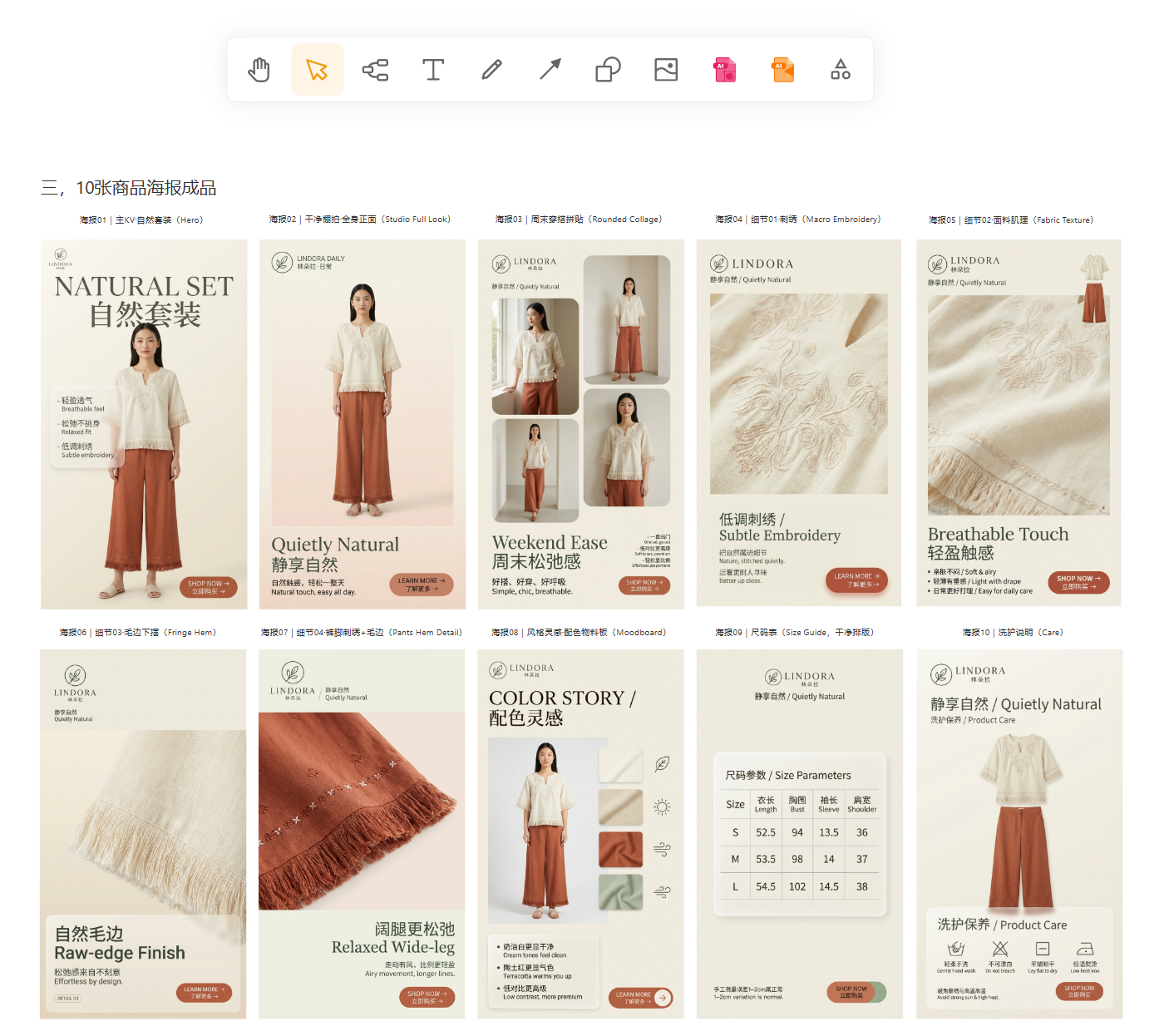Open the pink AI image generator tool

click(x=725, y=70)
